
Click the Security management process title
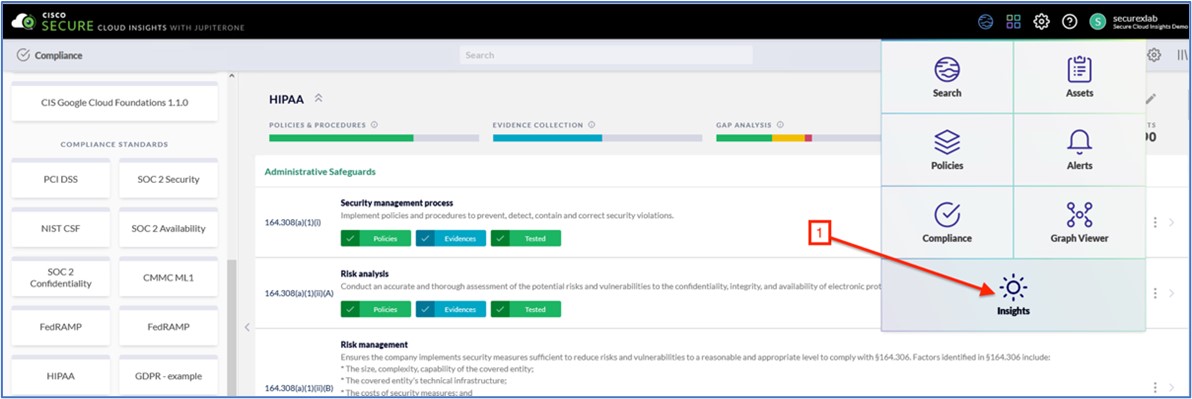tap(397, 203)
